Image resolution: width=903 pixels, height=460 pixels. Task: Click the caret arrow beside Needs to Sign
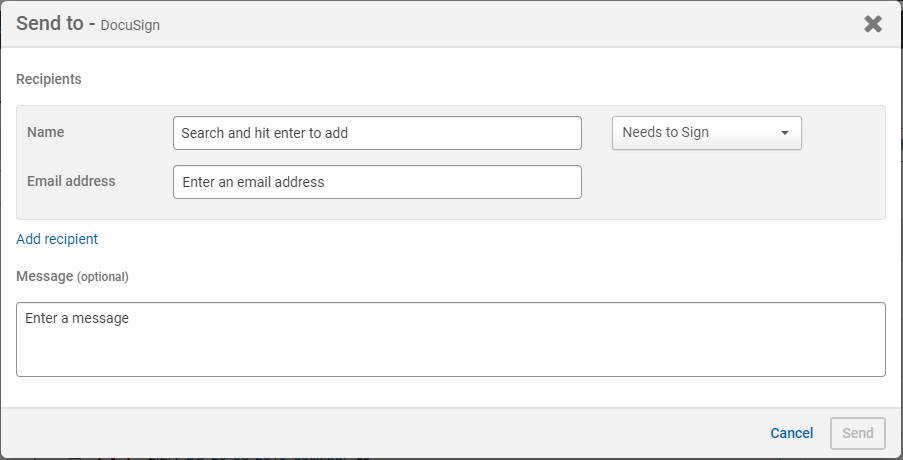[785, 133]
